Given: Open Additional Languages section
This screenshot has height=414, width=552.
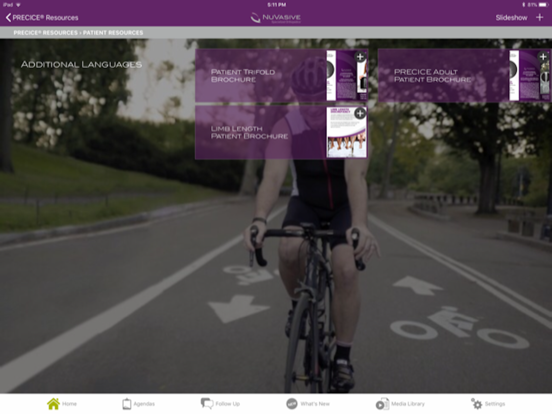Looking at the screenshot, I should pyautogui.click(x=81, y=64).
